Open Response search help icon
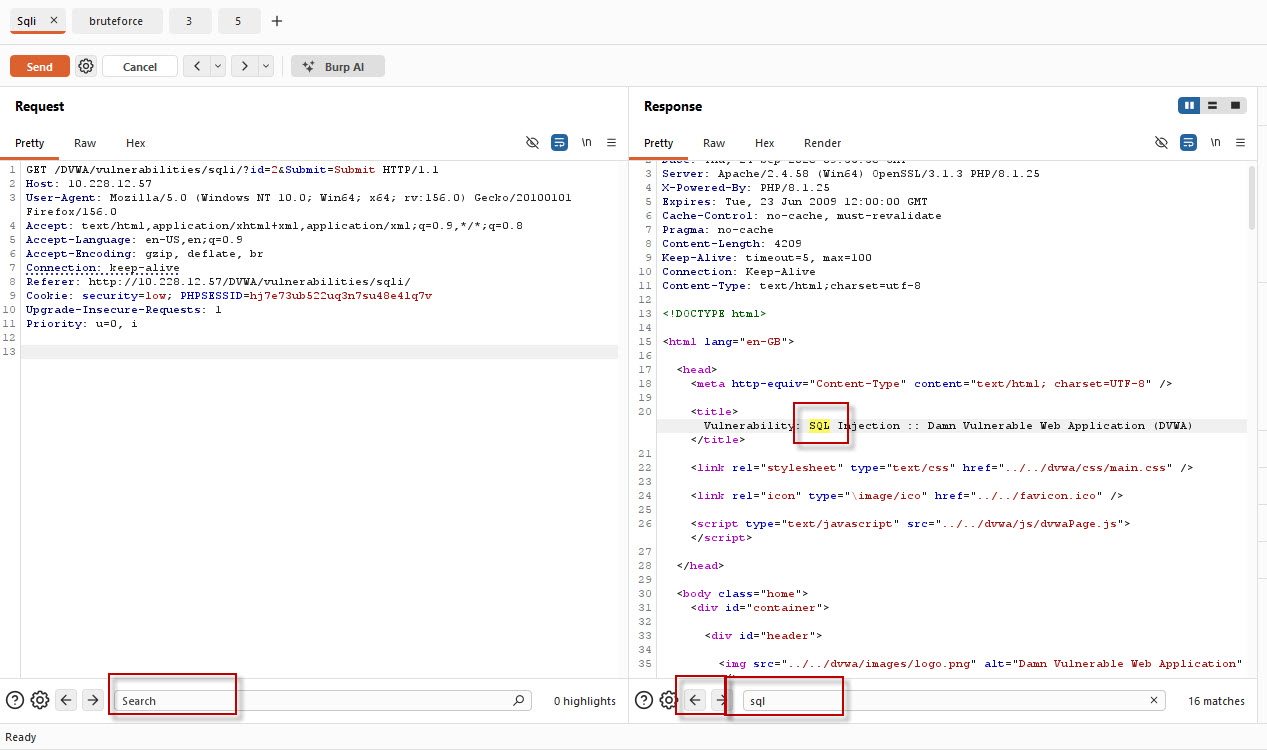Image resolution: width=1267 pixels, height=750 pixels. coord(644,701)
